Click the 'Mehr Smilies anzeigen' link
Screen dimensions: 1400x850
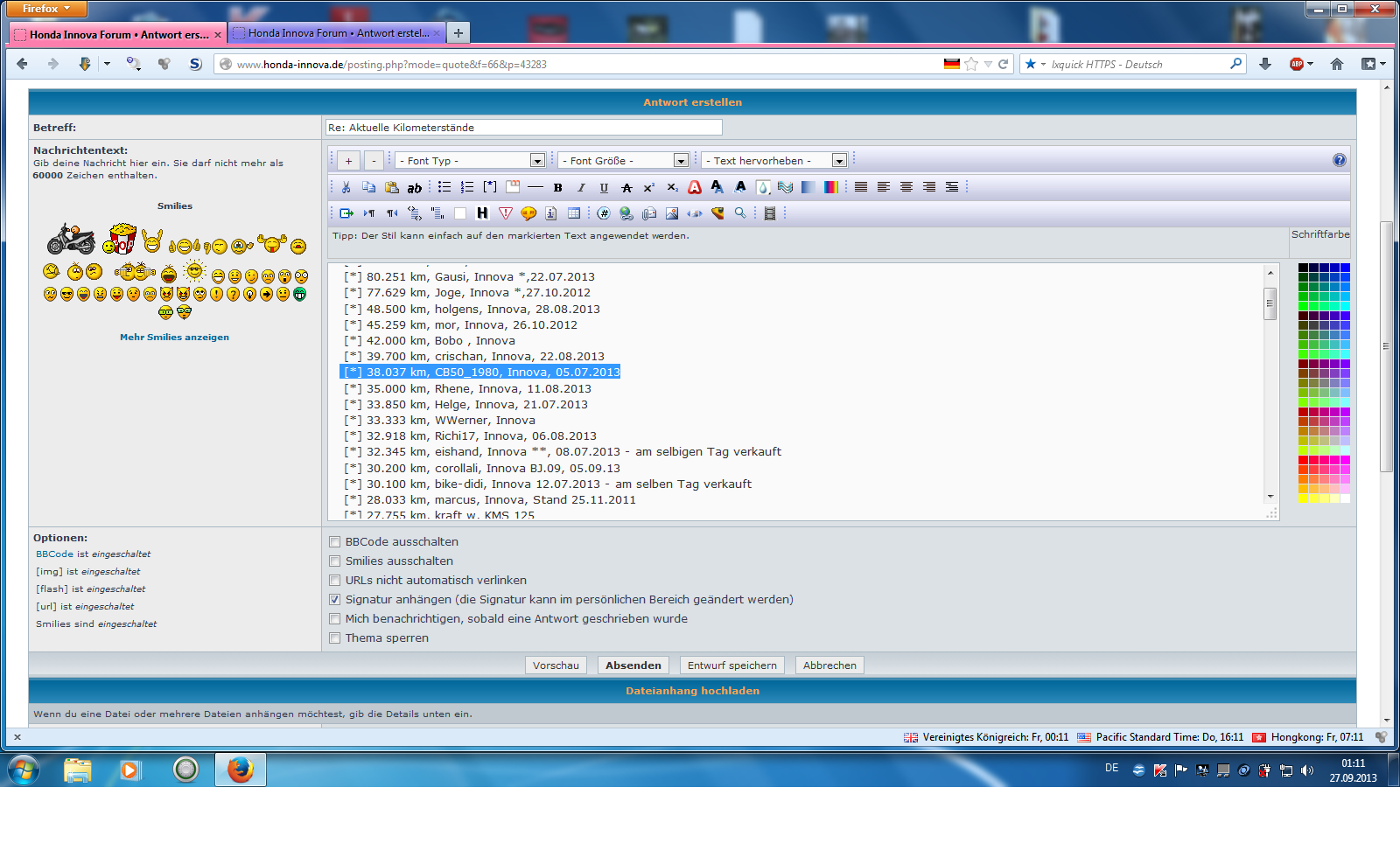174,338
